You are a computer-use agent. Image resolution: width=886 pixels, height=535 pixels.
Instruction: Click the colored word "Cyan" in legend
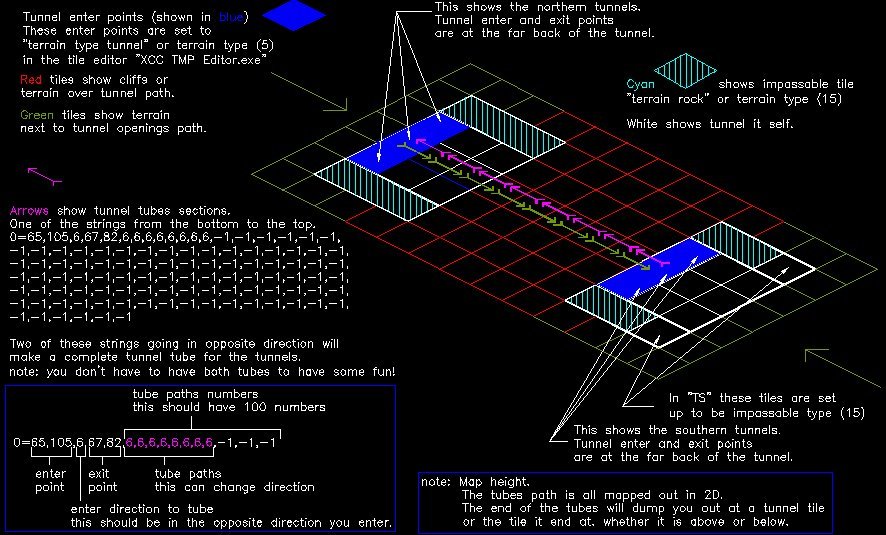click(640, 85)
